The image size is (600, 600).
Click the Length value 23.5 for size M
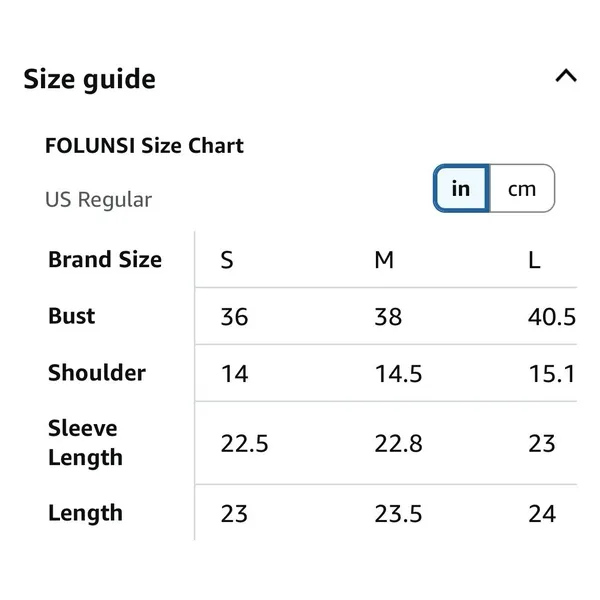[398, 514]
